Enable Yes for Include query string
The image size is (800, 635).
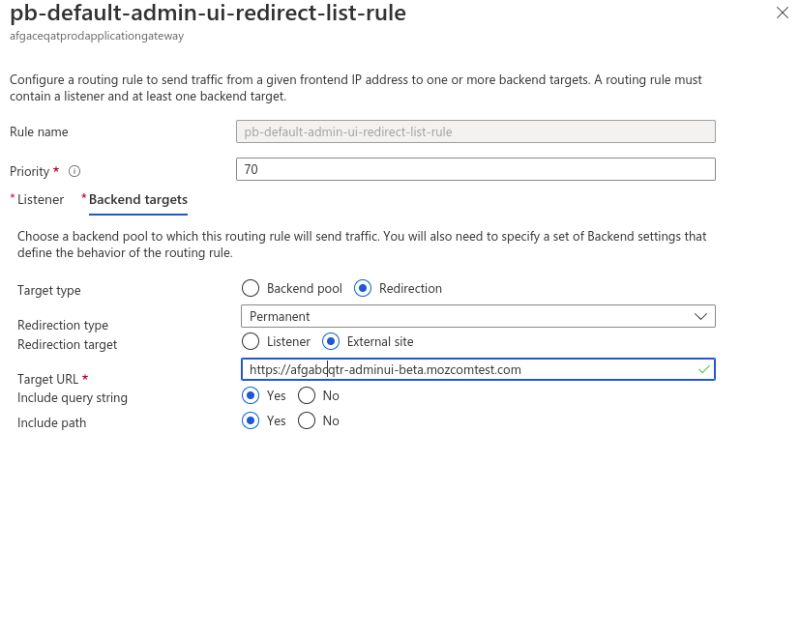click(250, 396)
